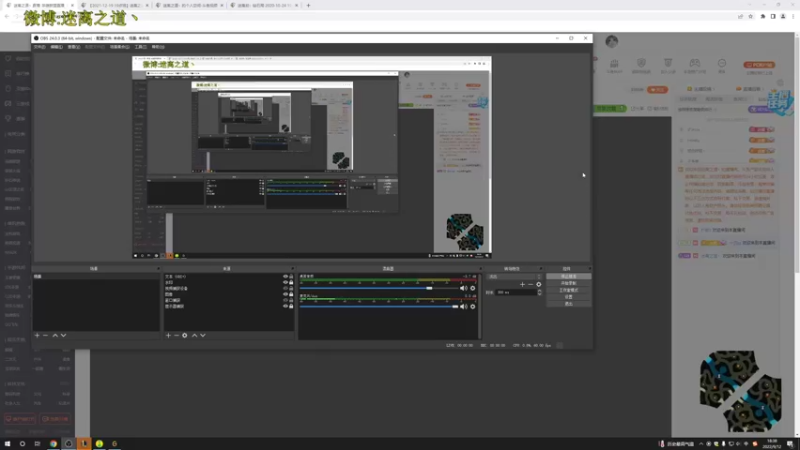Viewport: 800px width, 450px height.
Task: Adjust the first mixer channel volume slider
Action: [380, 288]
